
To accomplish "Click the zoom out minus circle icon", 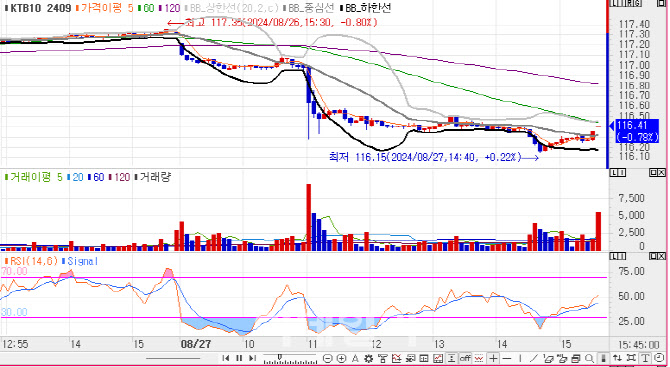I will (328, 358).
